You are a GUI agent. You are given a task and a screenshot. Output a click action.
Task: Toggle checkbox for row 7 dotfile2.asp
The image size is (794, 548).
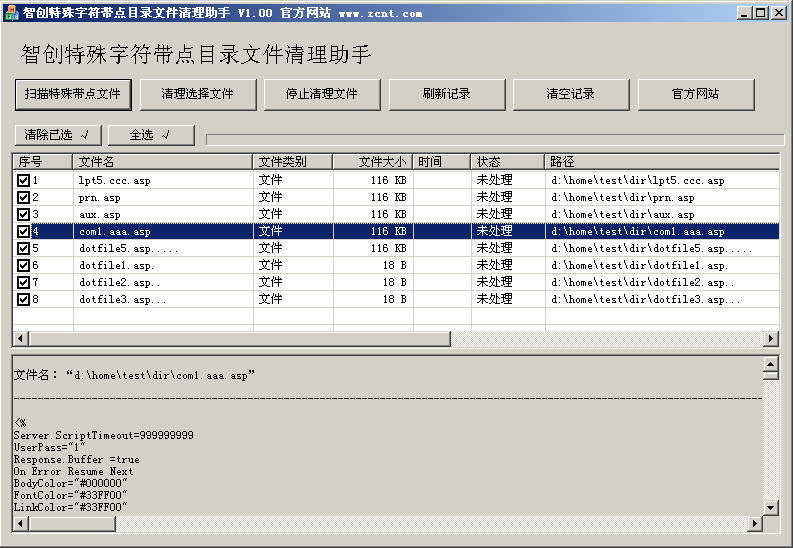(23, 282)
